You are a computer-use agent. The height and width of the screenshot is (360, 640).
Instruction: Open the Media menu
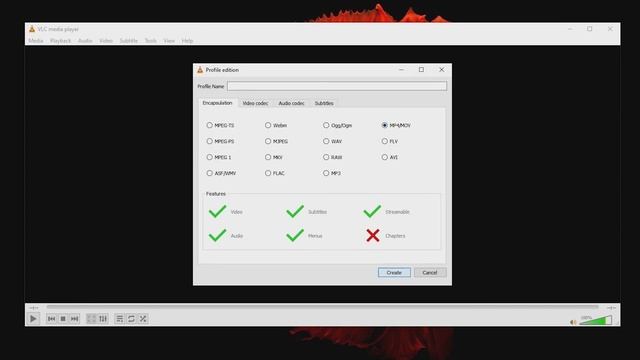[x=36, y=41]
